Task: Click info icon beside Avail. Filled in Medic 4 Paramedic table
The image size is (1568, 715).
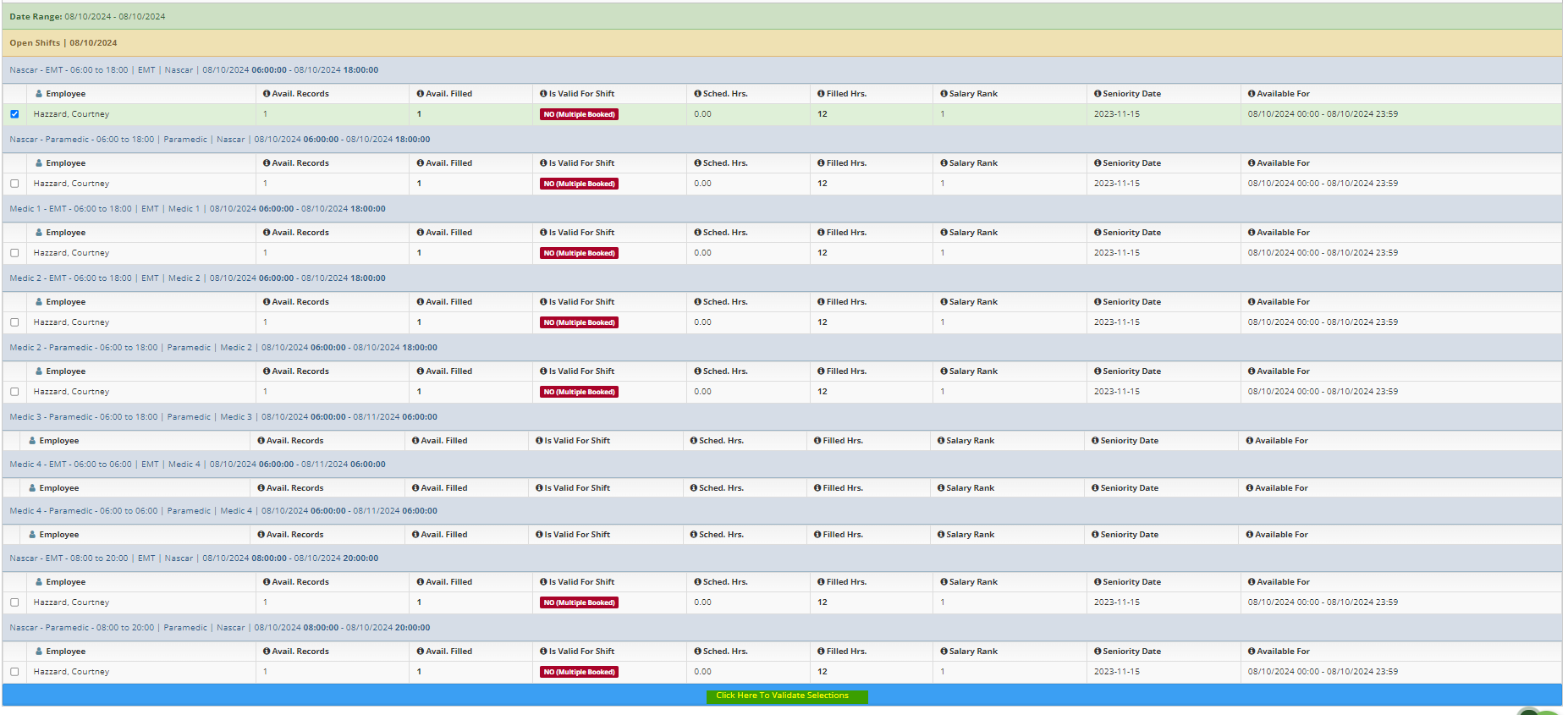Action: 415,535
